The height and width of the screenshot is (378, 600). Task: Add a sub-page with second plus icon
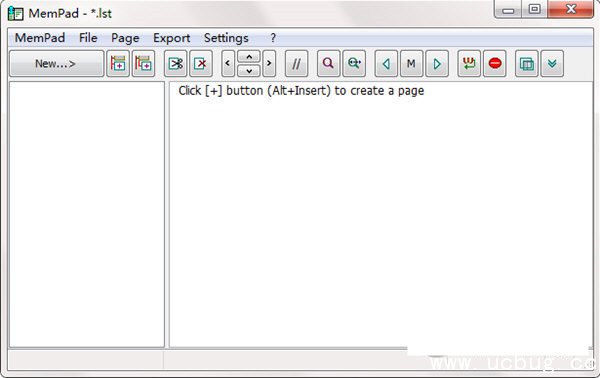[x=143, y=64]
